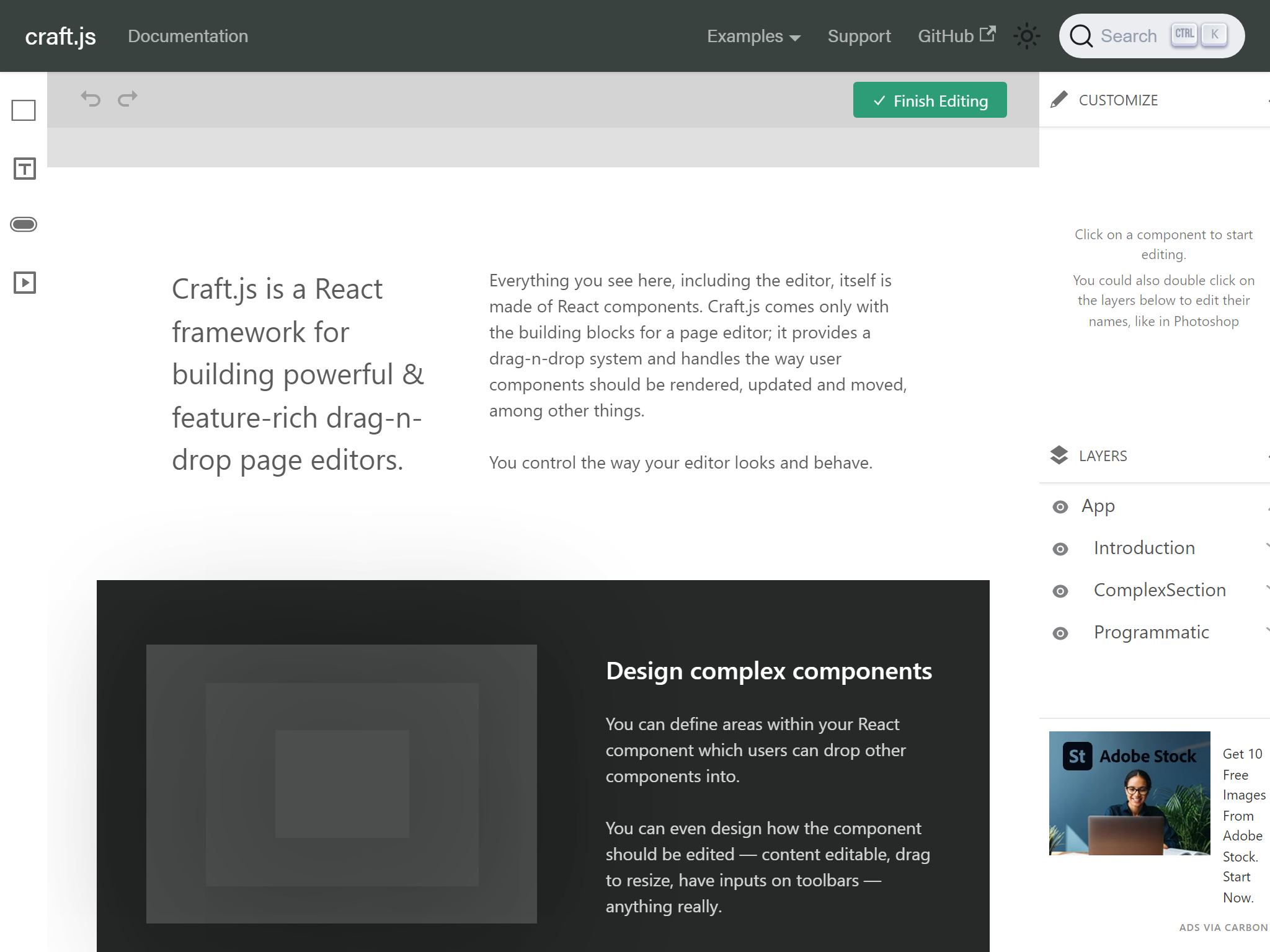Image resolution: width=1270 pixels, height=952 pixels.
Task: Hide the App layer via eye icon
Action: point(1060,507)
